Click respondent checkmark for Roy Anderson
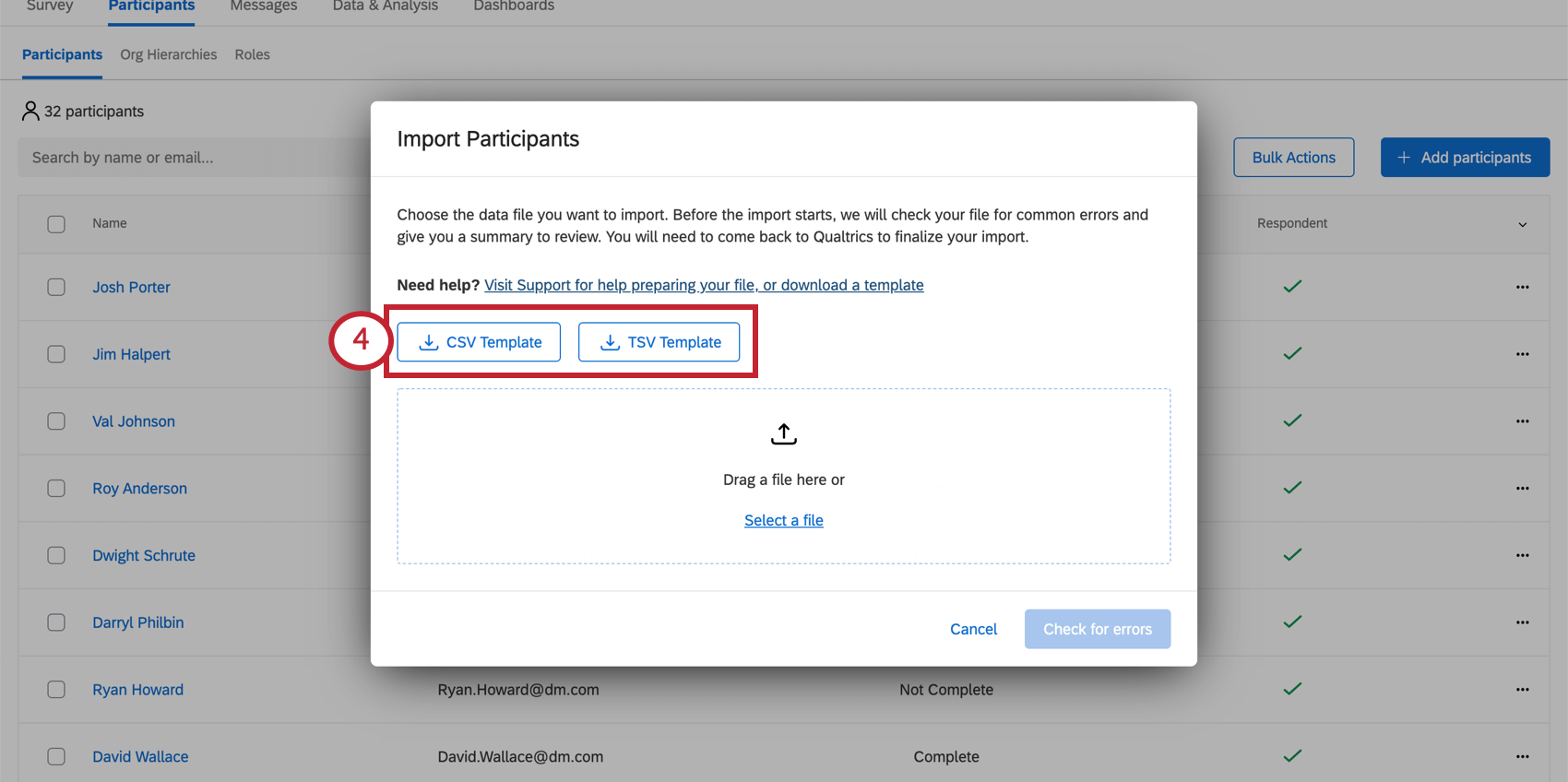This screenshot has height=782, width=1568. tap(1292, 488)
